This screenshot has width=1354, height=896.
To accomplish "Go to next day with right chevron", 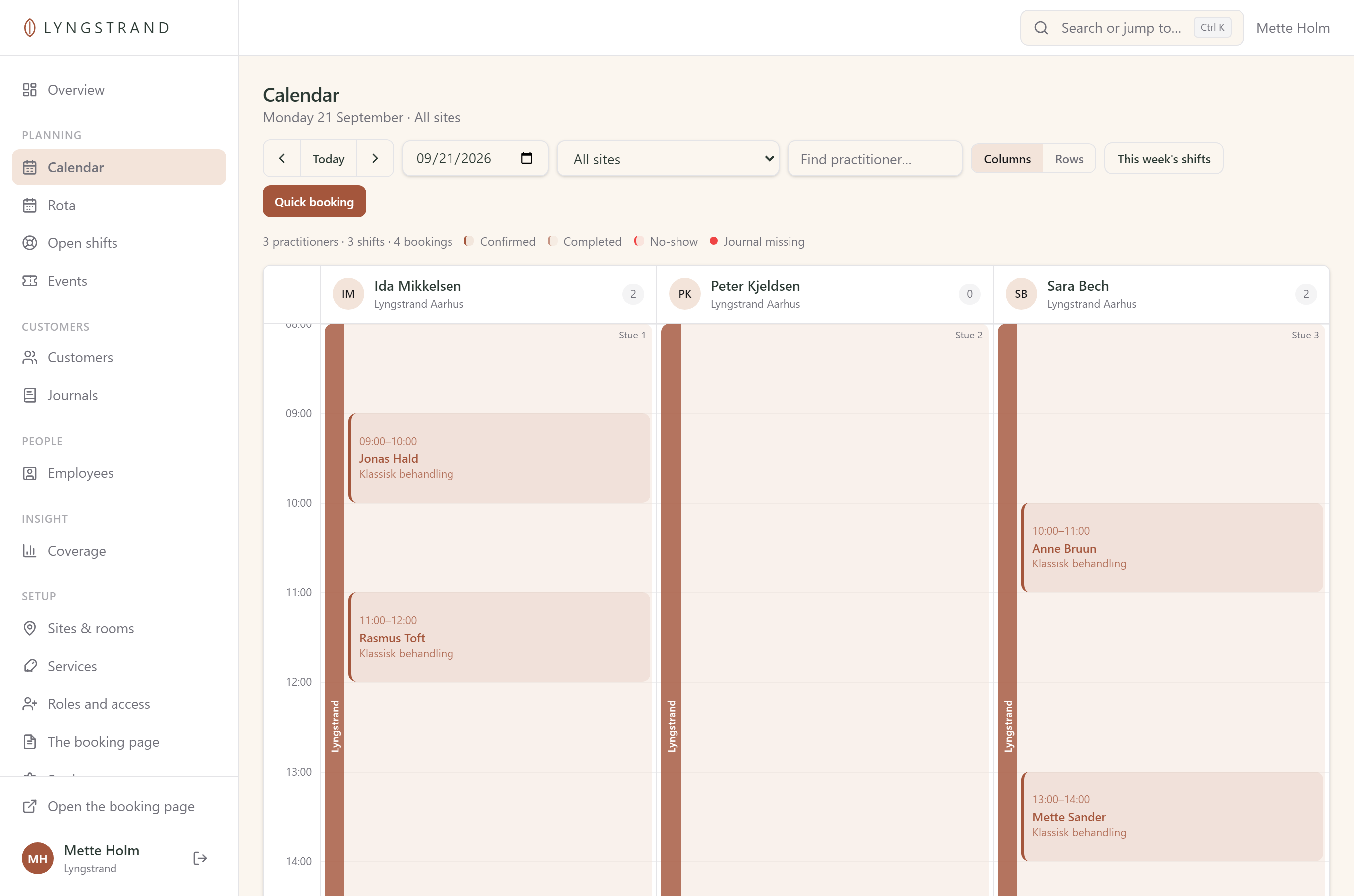I will click(x=375, y=158).
